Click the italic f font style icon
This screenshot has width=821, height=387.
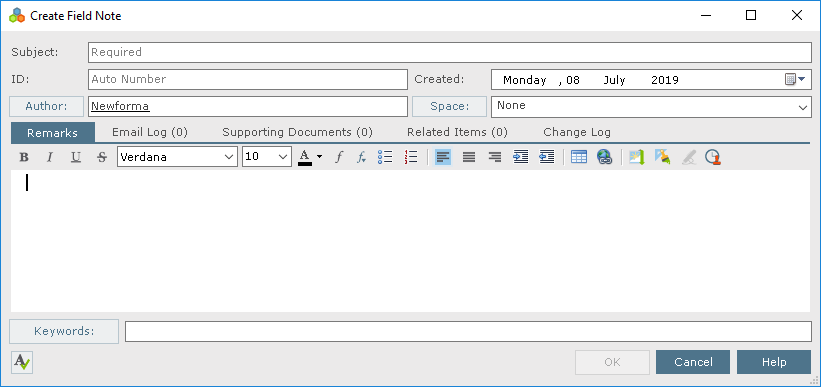pos(339,157)
